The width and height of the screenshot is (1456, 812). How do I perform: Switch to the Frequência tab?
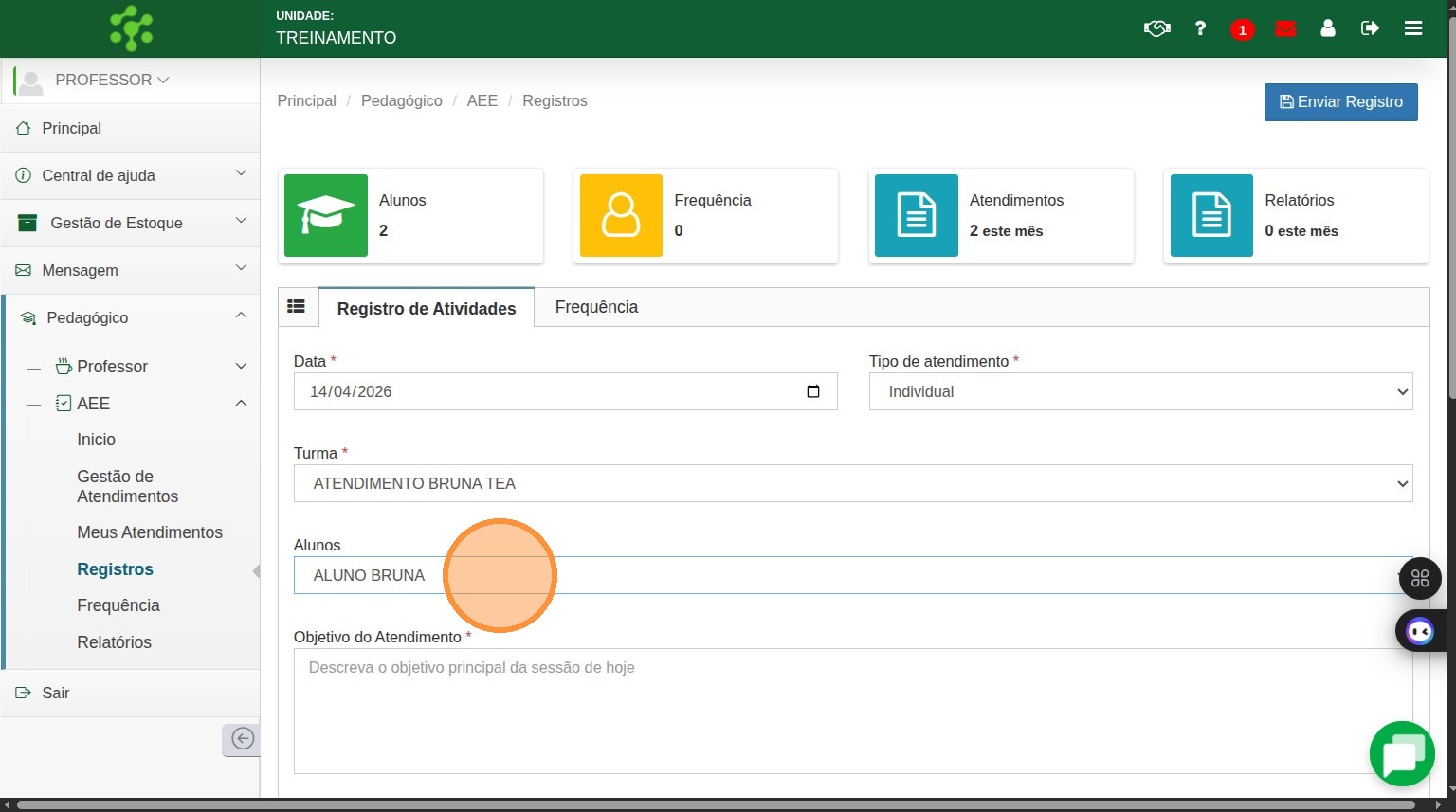(x=596, y=307)
